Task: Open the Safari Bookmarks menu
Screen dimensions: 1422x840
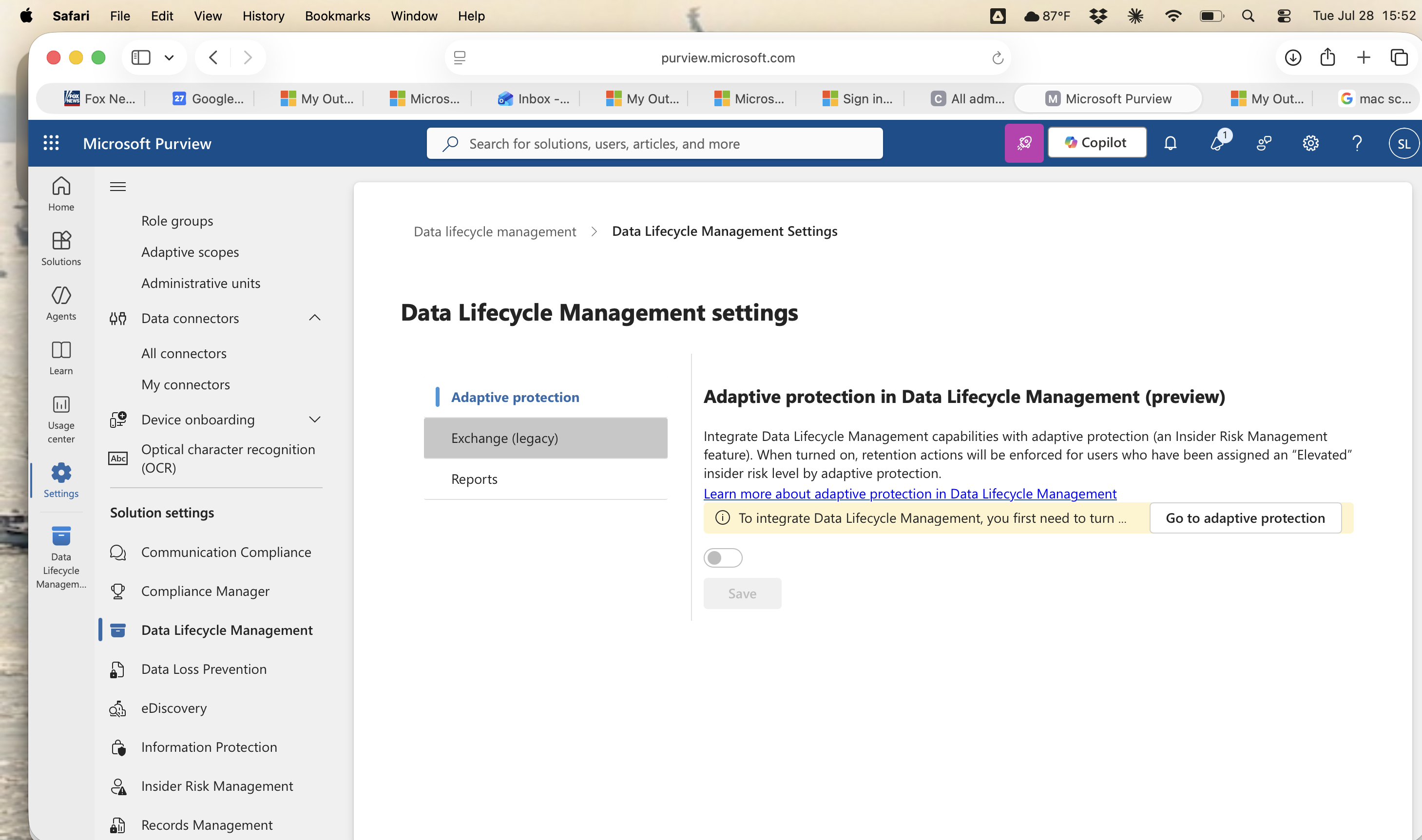Action: click(337, 16)
